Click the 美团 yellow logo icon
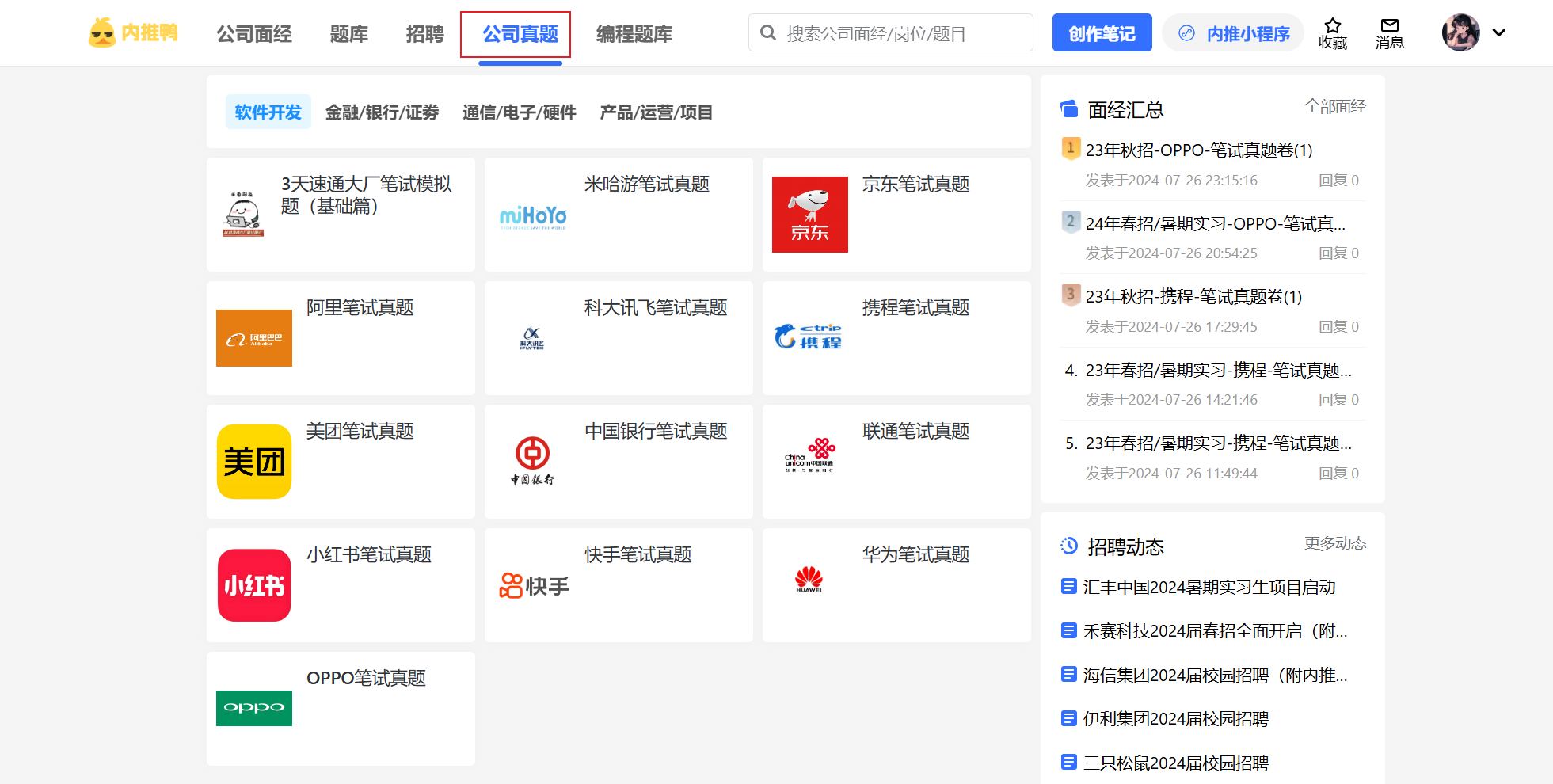Image resolution: width=1553 pixels, height=784 pixels. point(254,462)
